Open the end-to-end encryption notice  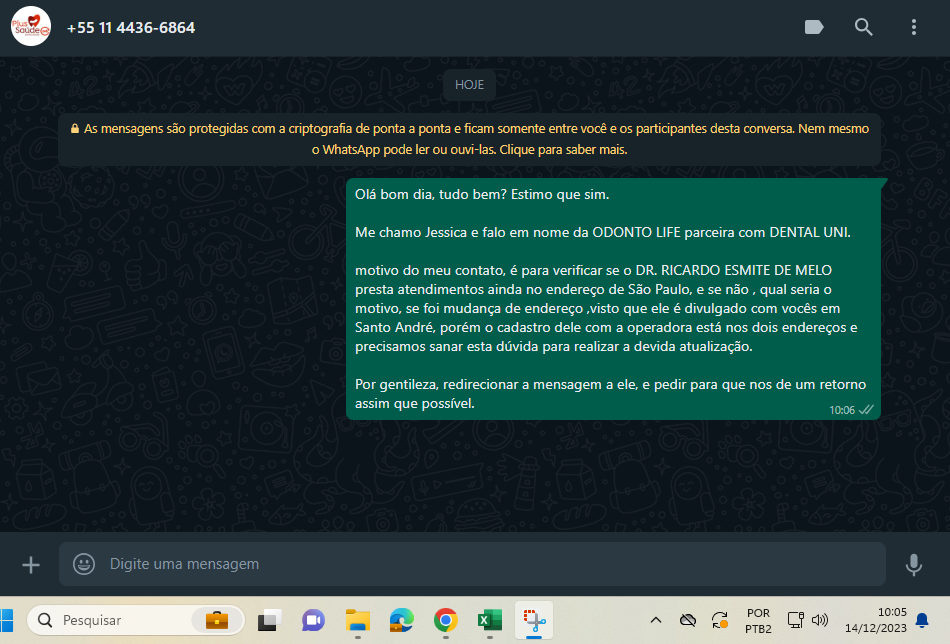click(470, 139)
